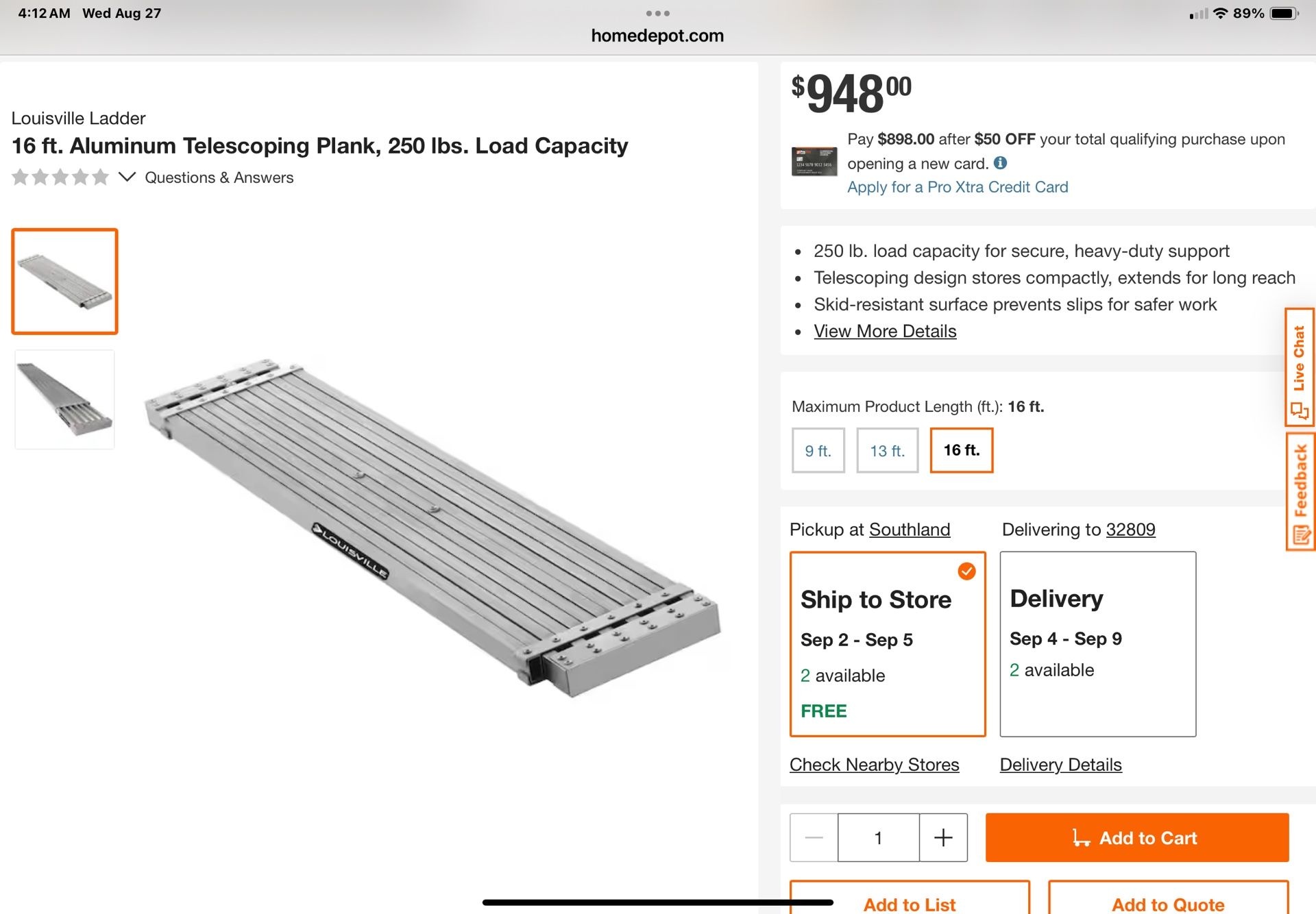
Task: Click the quantity input field
Action: click(x=878, y=837)
